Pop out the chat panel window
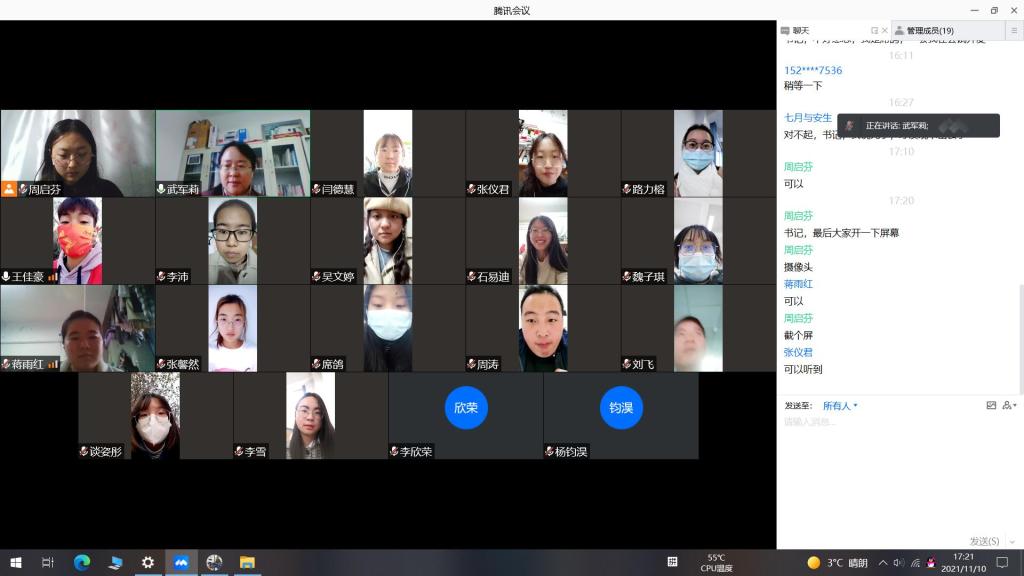This screenshot has width=1024, height=576. [x=874, y=31]
